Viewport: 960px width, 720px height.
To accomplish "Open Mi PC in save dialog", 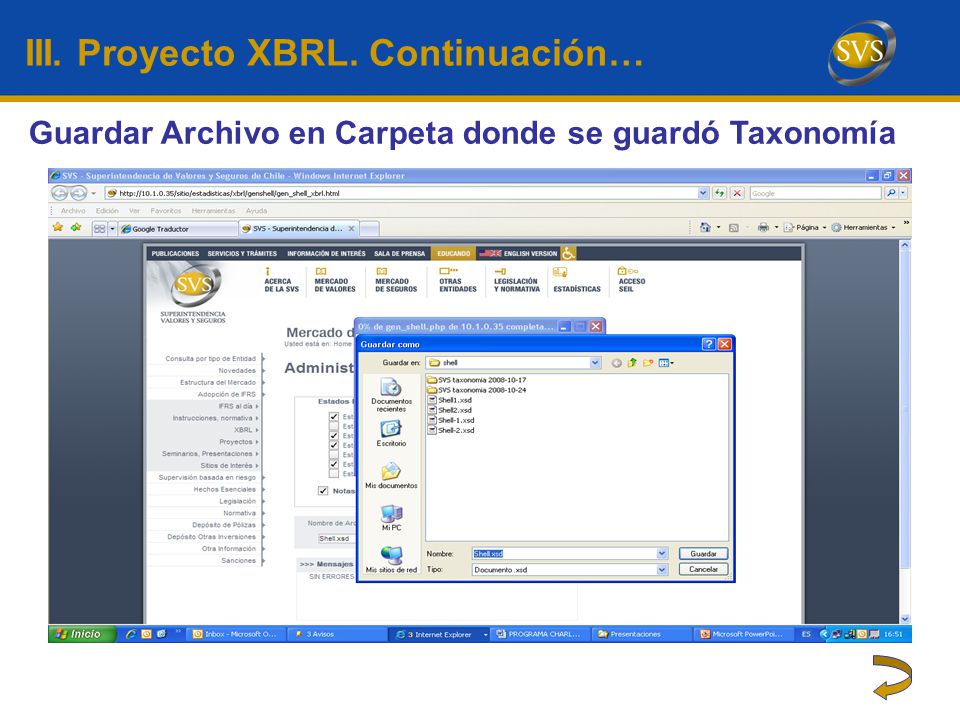I will point(391,518).
